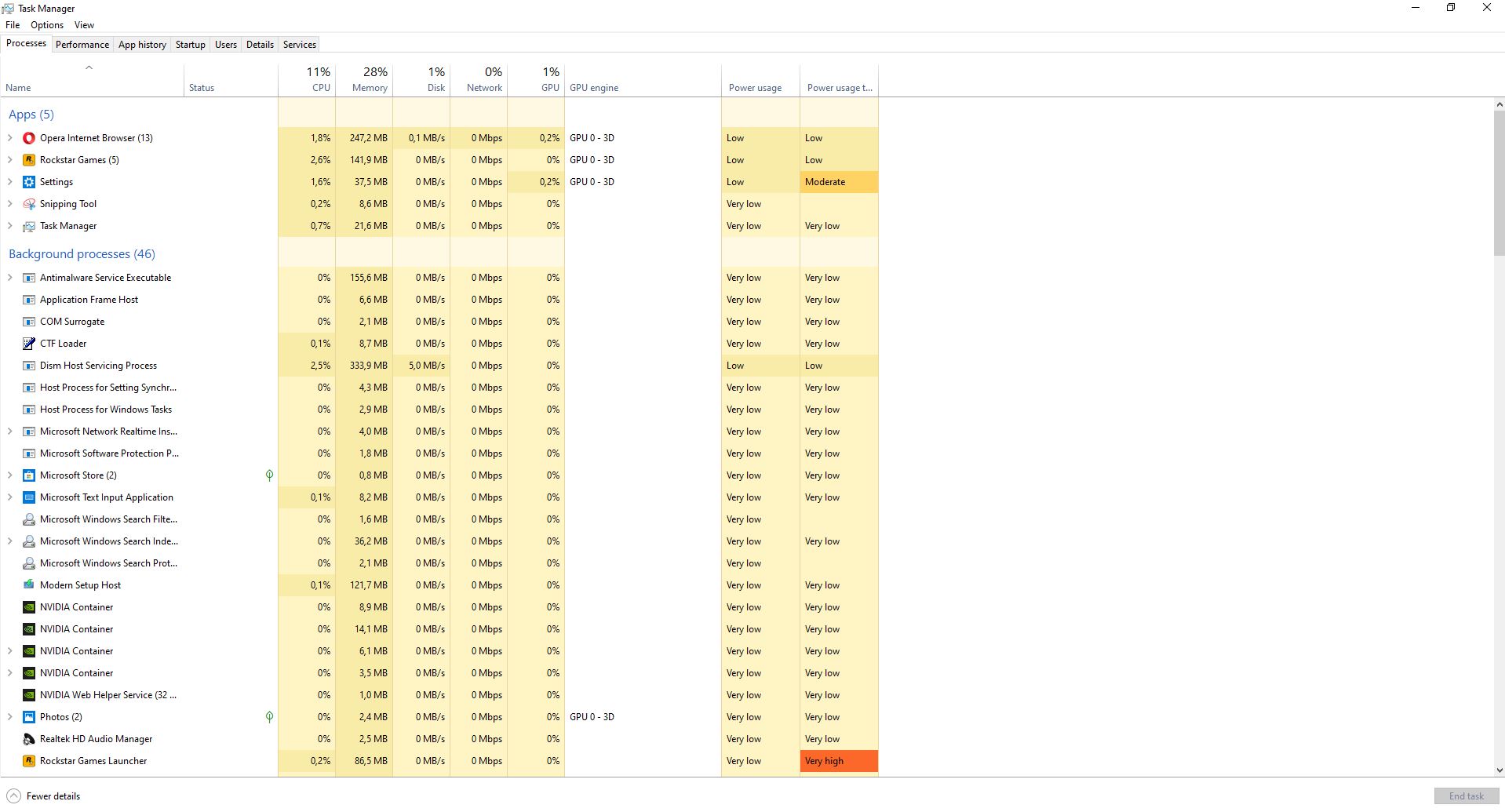Image resolution: width=1505 pixels, height=812 pixels.
Task: Click the suspended leaf icon for Microsoft Store
Action: coord(269,475)
